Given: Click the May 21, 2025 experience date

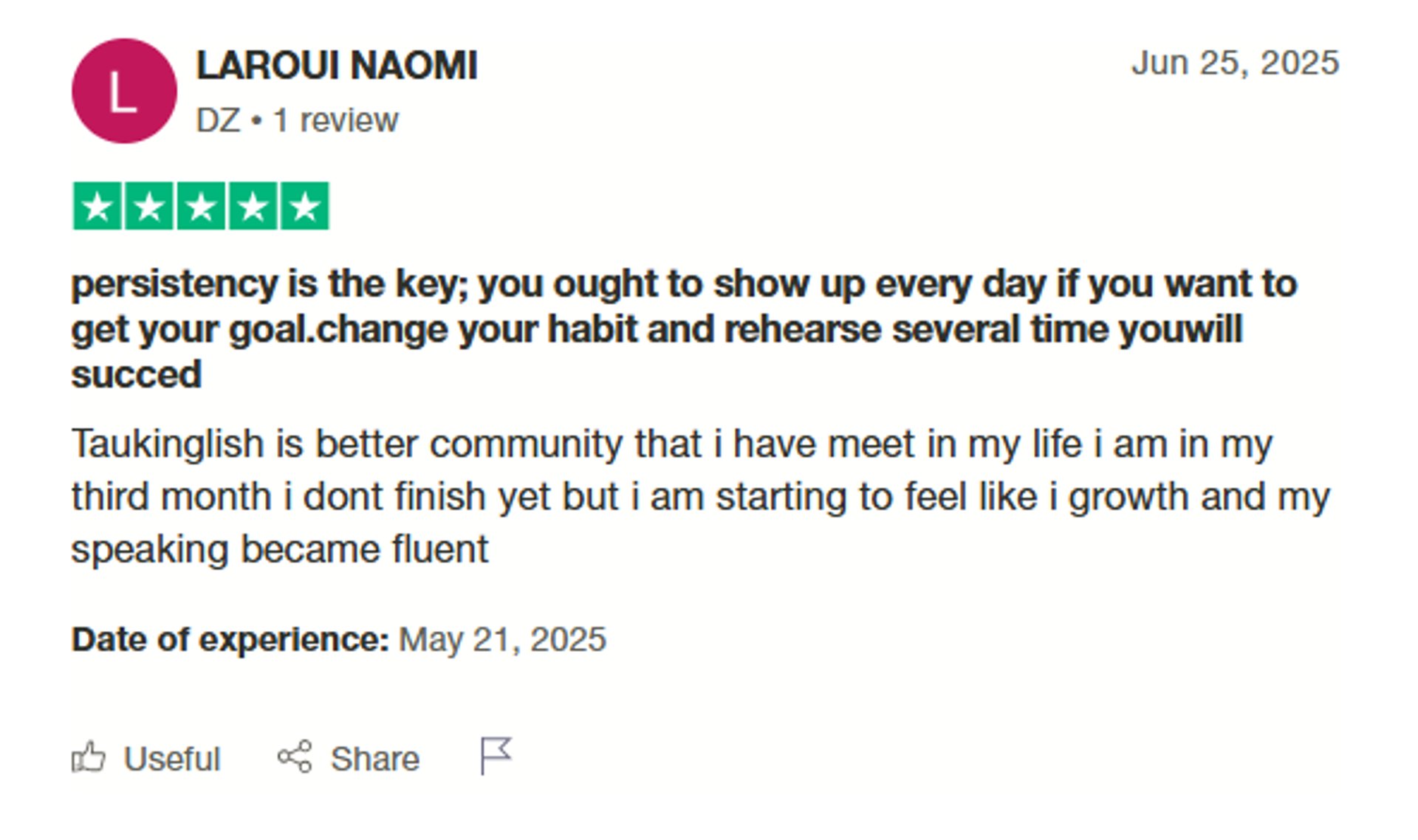Looking at the screenshot, I should (x=502, y=639).
